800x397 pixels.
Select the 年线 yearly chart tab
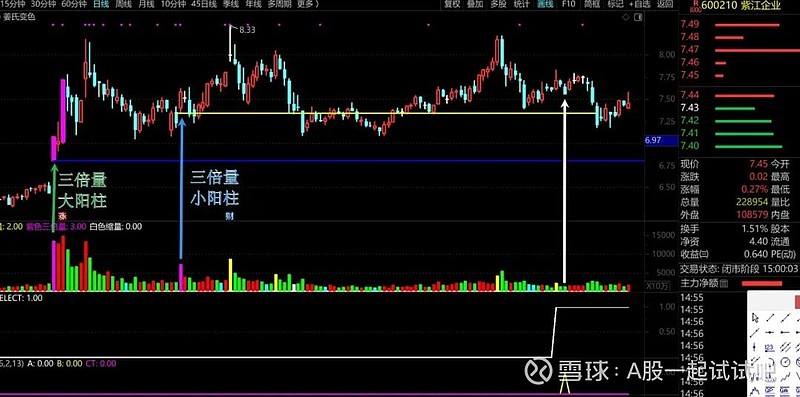point(253,4)
